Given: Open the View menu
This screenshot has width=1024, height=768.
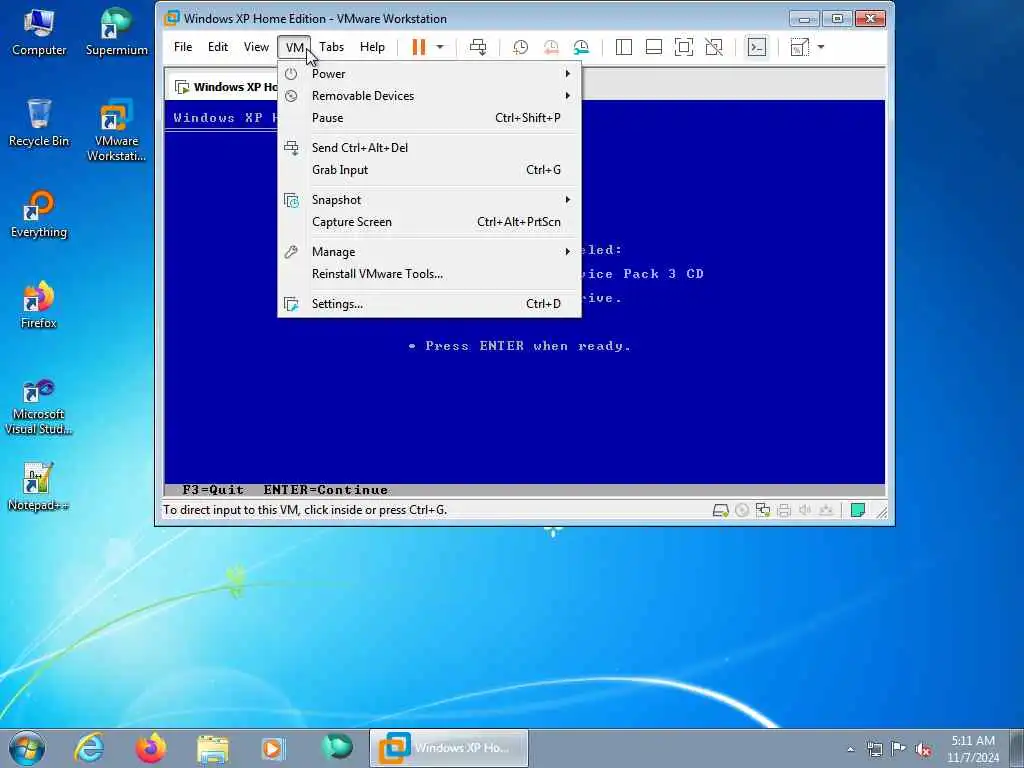Looking at the screenshot, I should tap(256, 47).
